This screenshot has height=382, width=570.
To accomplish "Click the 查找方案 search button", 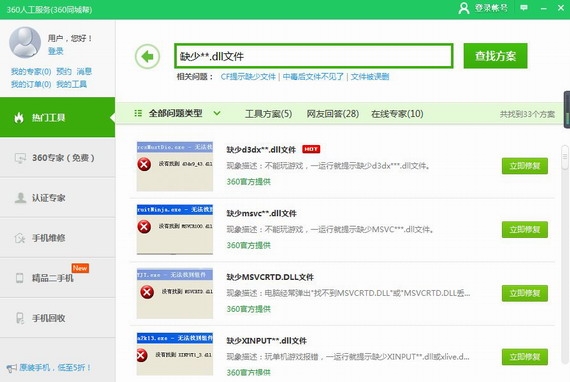I will click(495, 56).
